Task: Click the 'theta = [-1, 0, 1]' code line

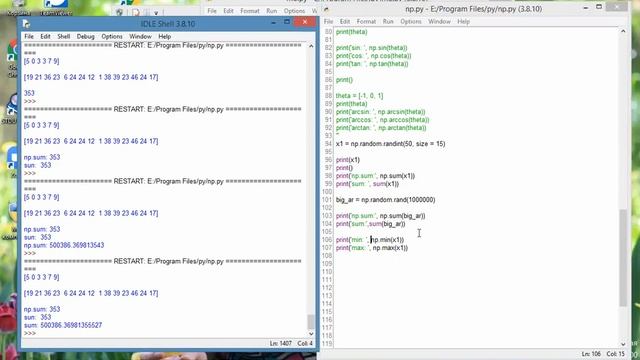Action: coord(360,96)
